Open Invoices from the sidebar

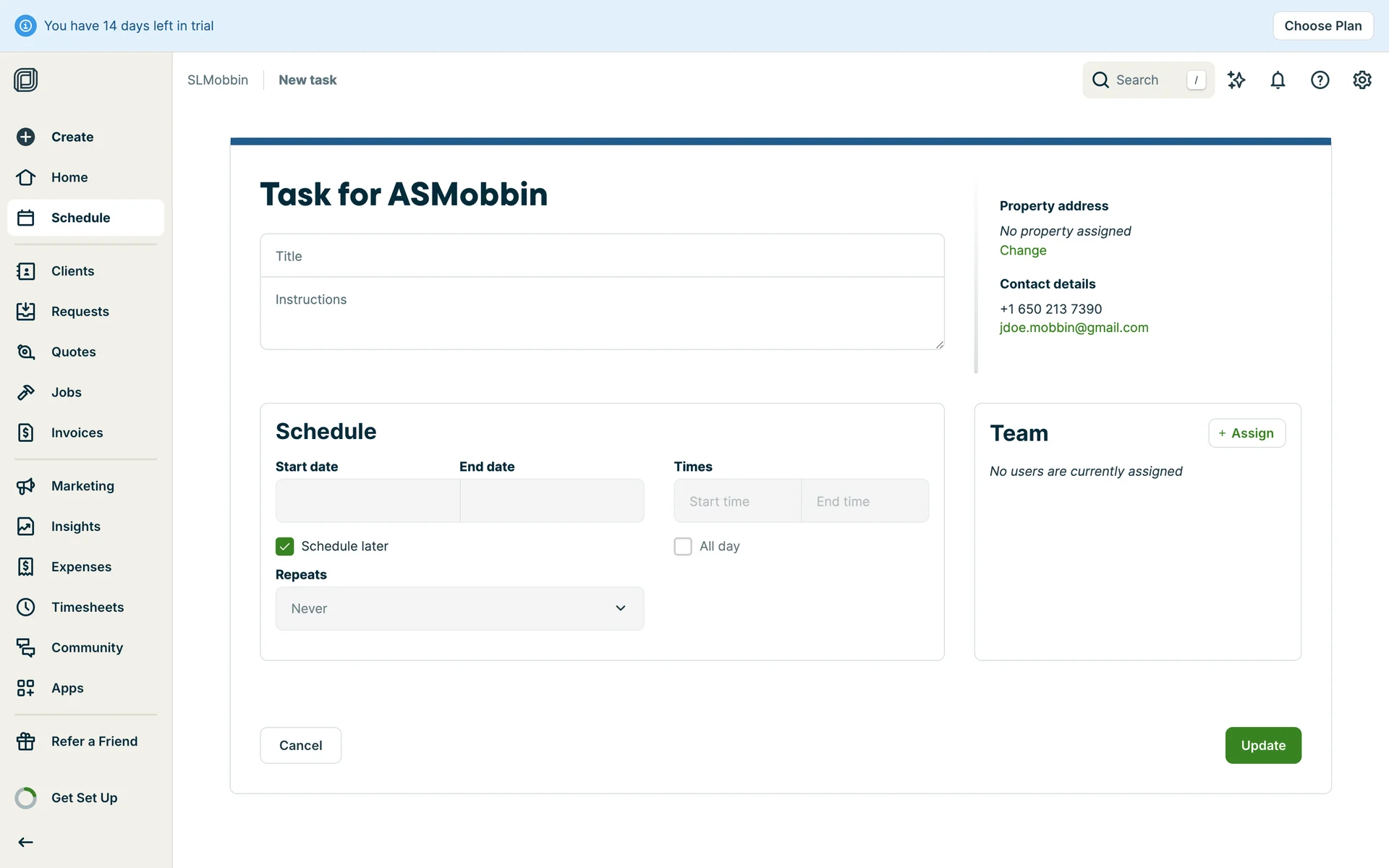(77, 433)
